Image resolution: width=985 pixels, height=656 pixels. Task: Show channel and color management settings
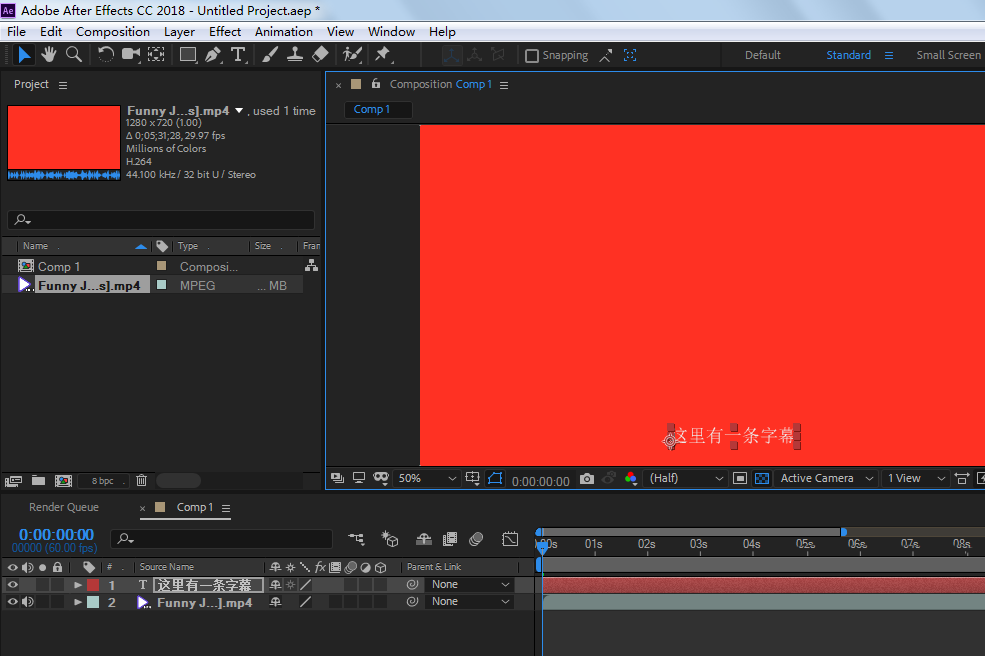631,479
